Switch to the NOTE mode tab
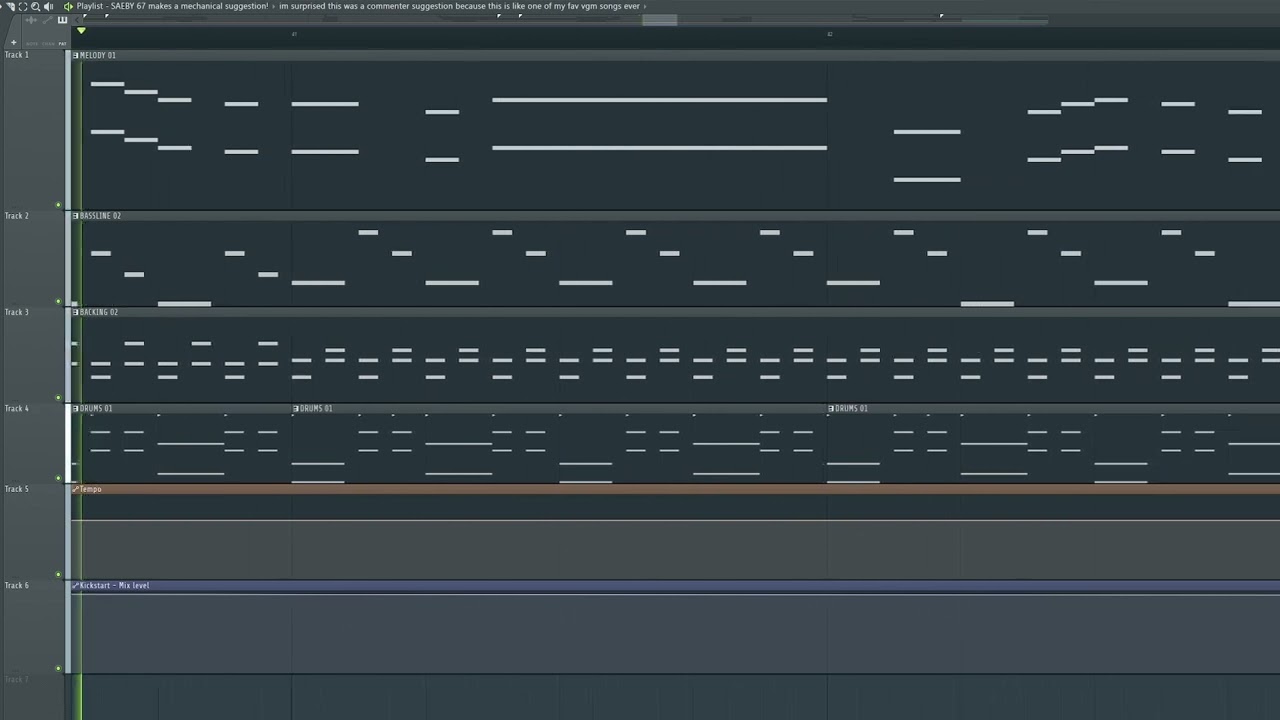 32,43
